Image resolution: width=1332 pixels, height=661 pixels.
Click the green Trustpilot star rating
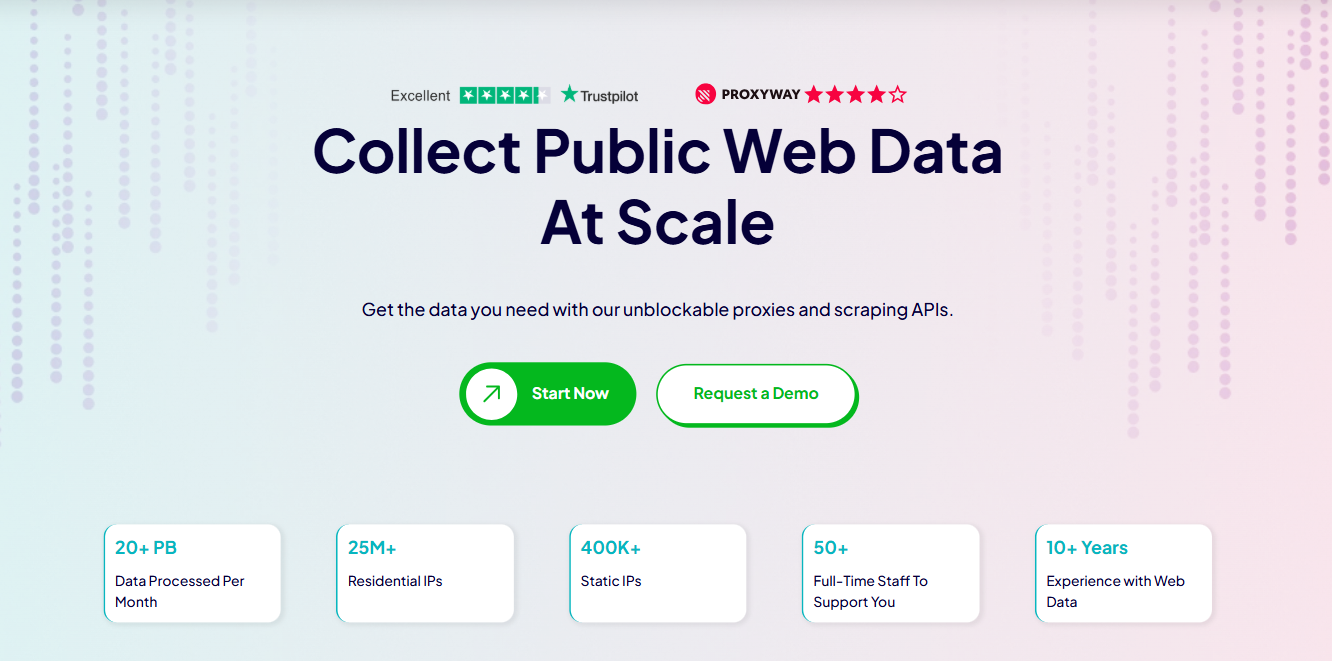tap(505, 95)
